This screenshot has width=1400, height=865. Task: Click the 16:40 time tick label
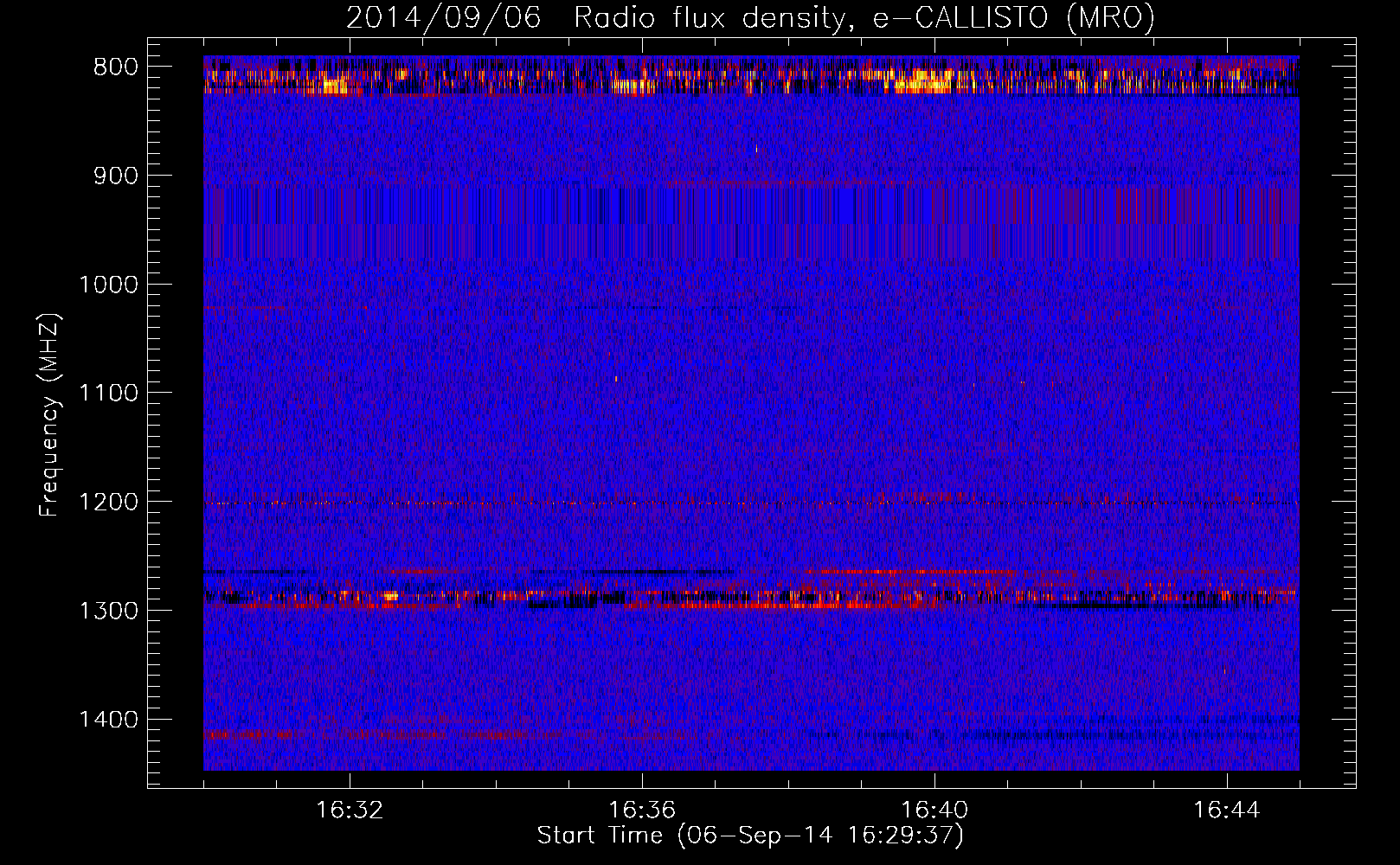pos(934,811)
